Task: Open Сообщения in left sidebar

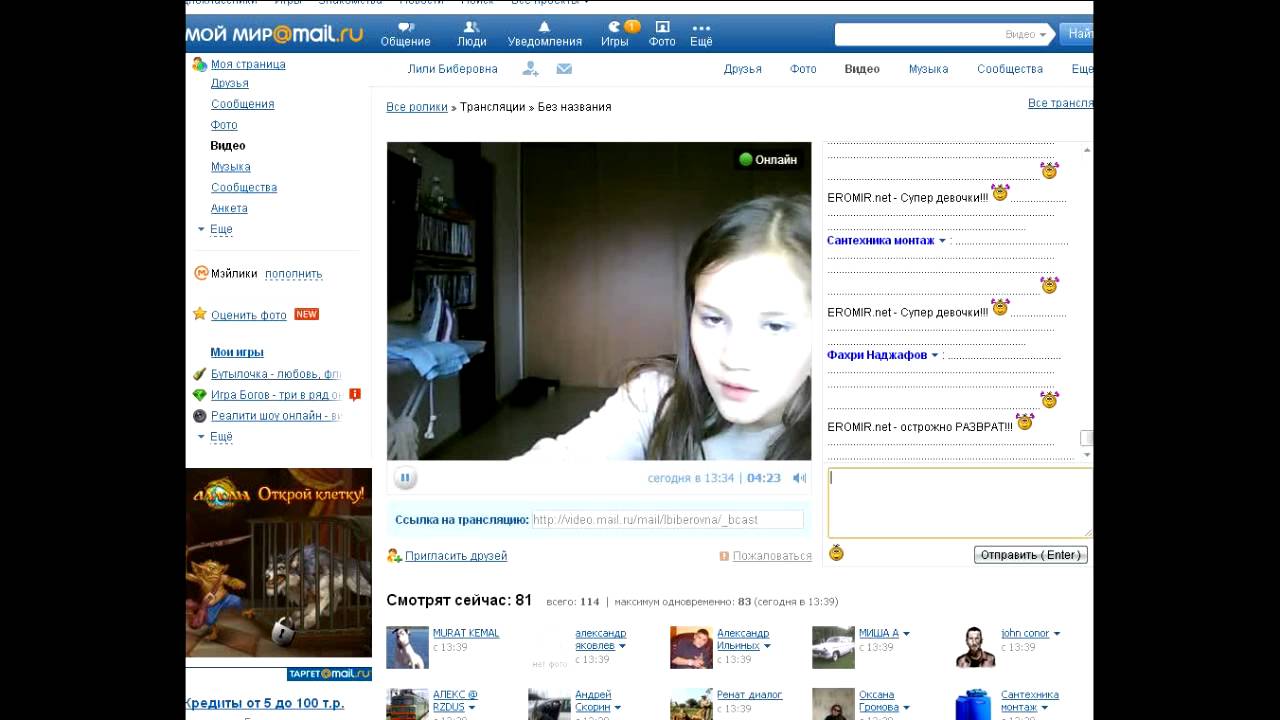Action: click(x=242, y=104)
